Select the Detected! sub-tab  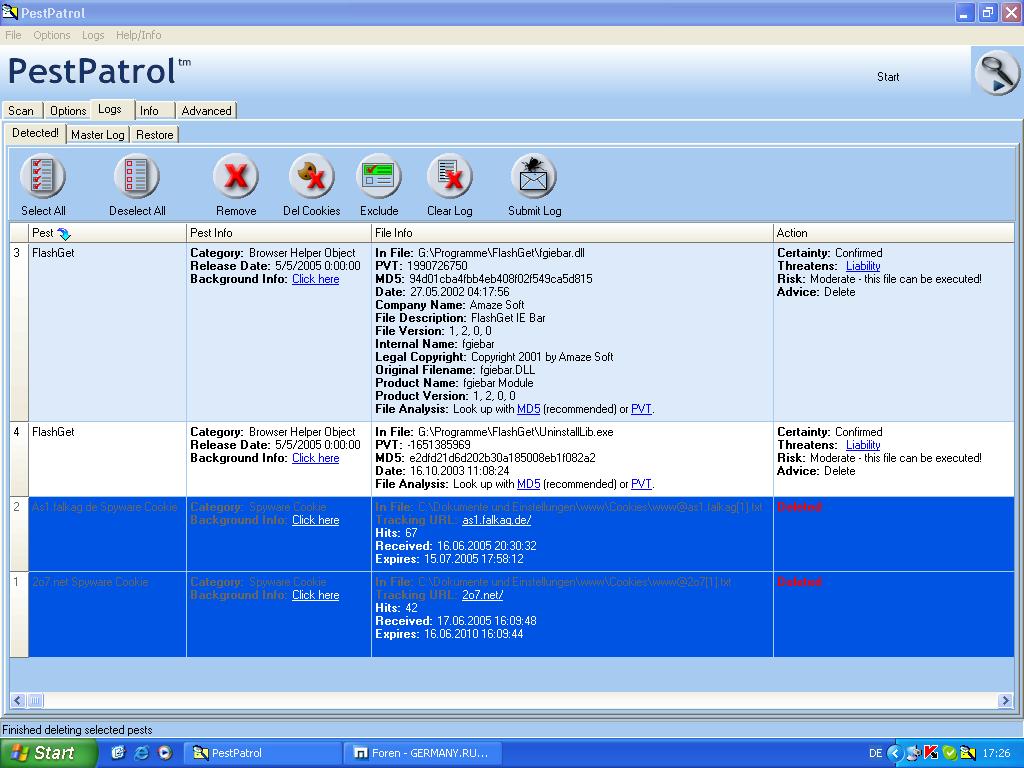point(35,133)
